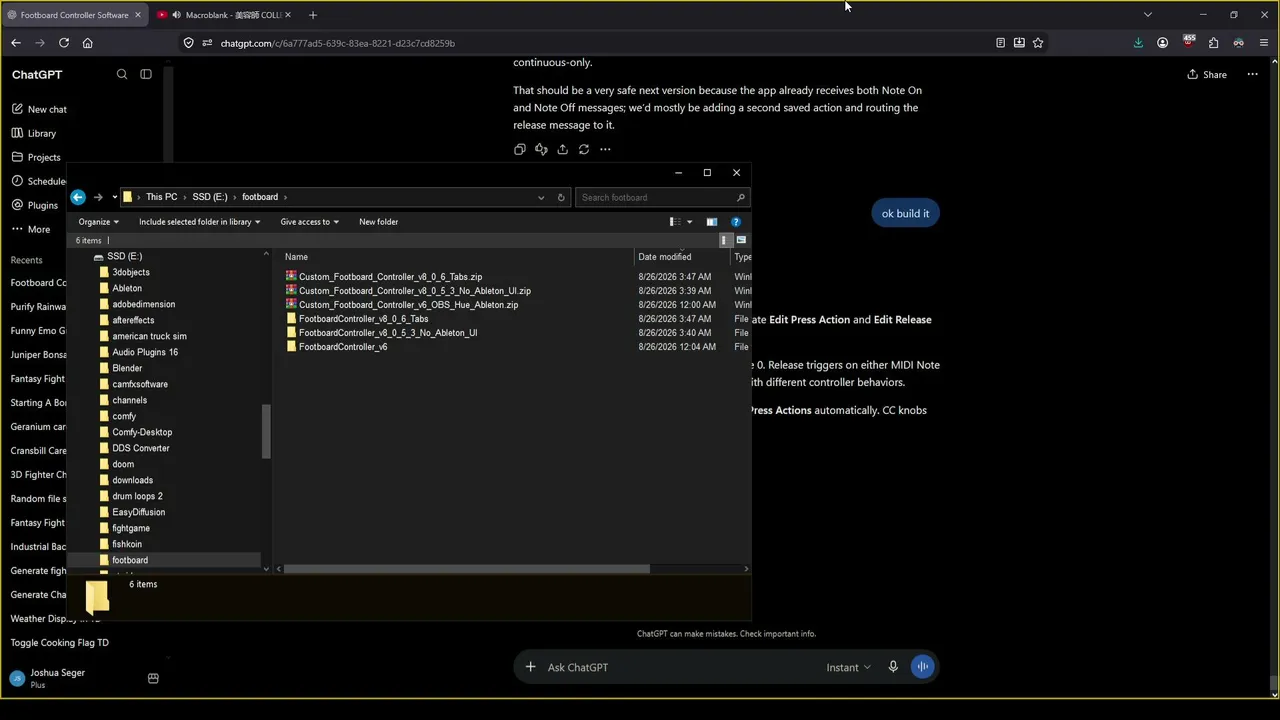Open the ChatGPT Library
1280x720 pixels.
[x=34, y=133]
